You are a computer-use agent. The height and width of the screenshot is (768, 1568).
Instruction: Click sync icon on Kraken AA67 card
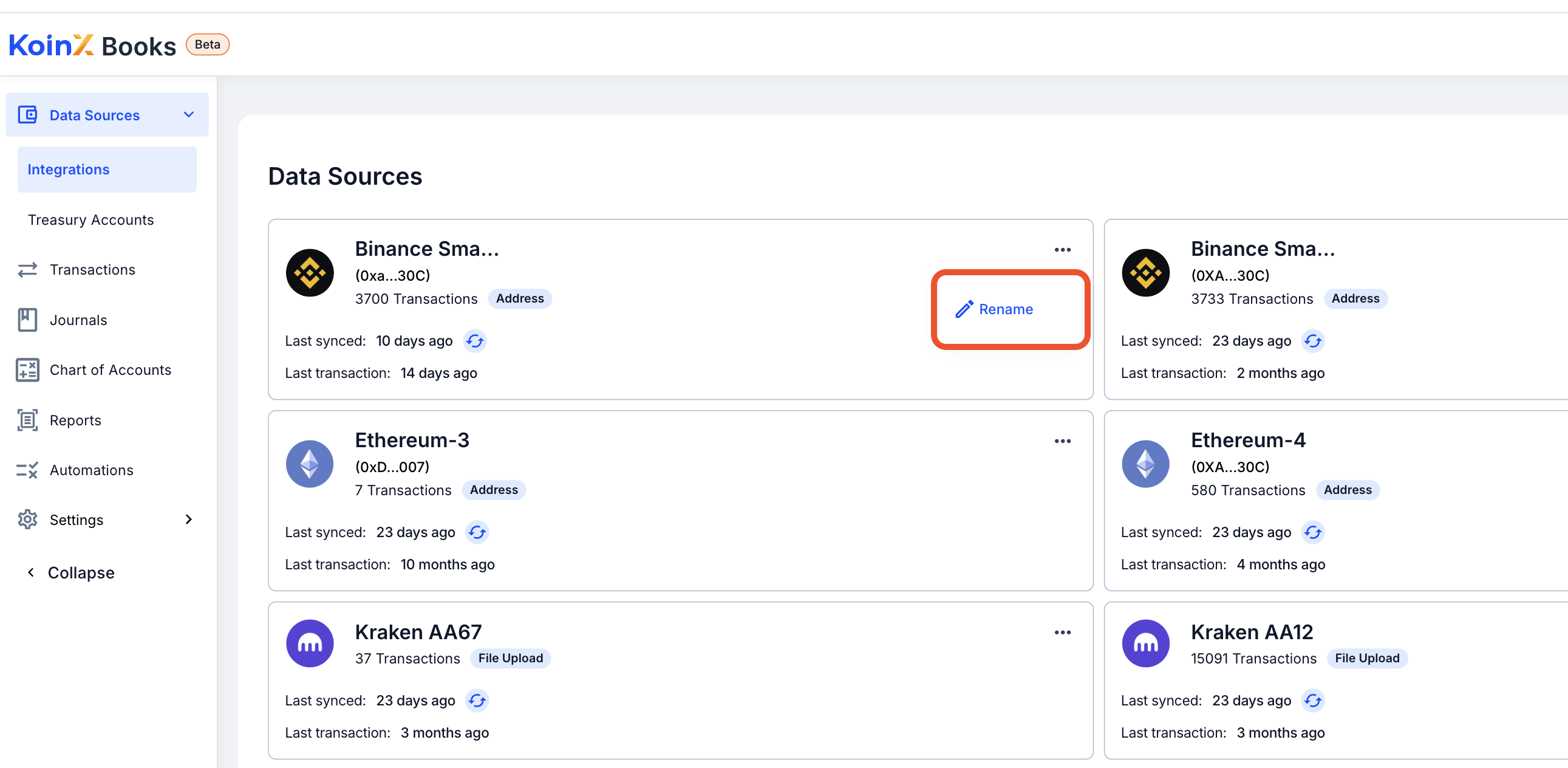(477, 701)
